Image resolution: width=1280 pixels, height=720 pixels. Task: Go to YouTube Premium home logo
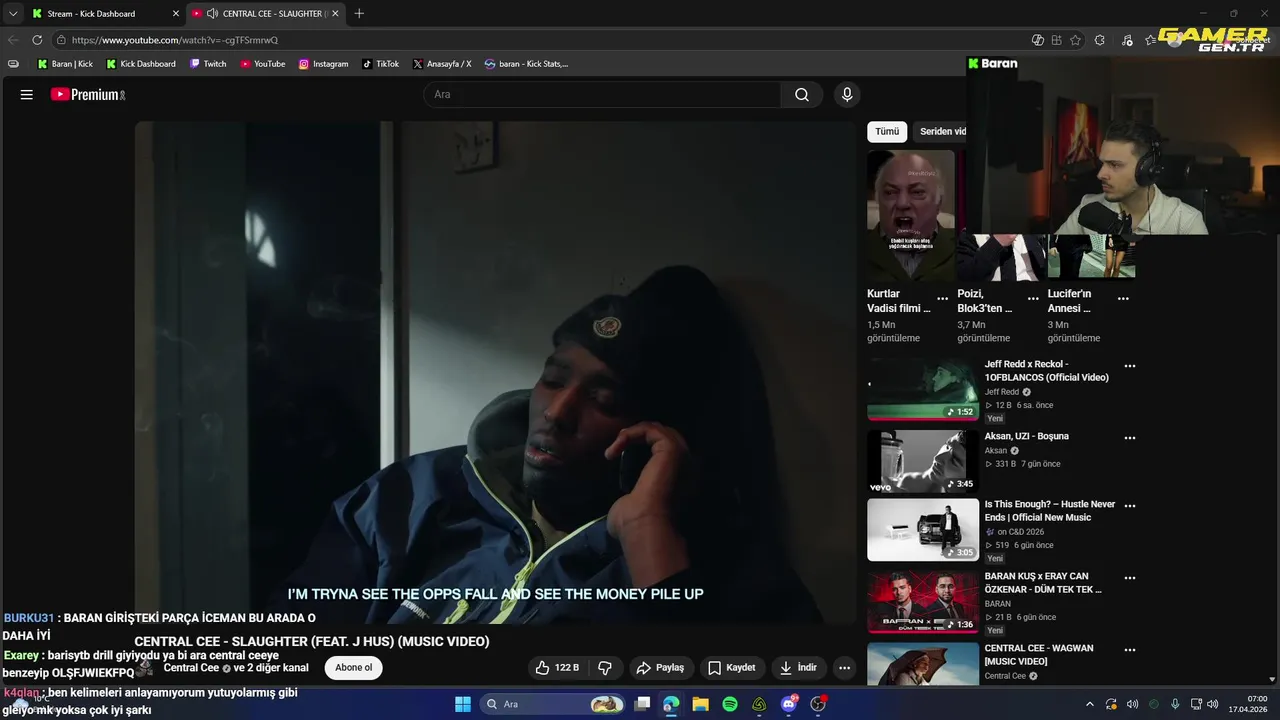(88, 94)
